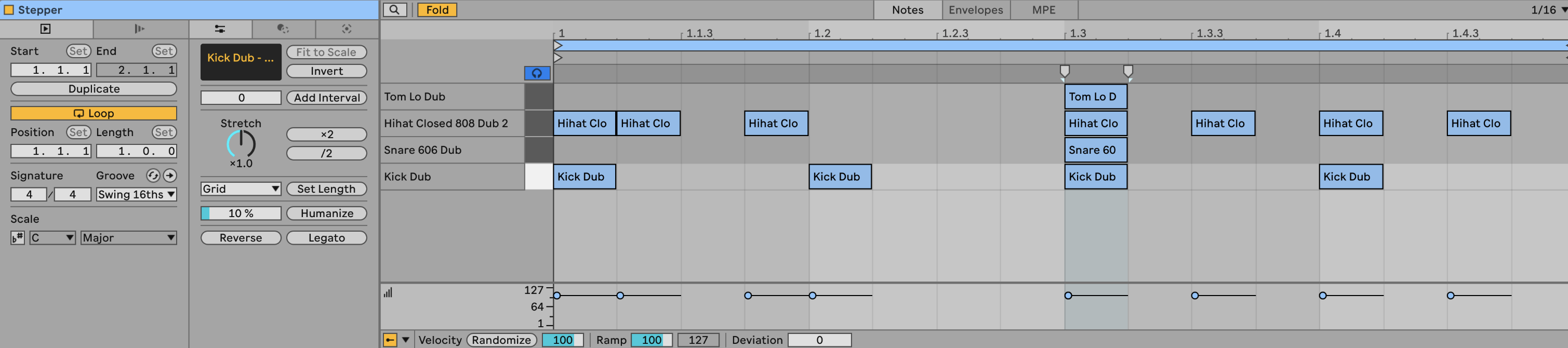1568x348 pixels.
Task: Expand the Grid dropdown beside Set Length
Action: tap(241, 189)
